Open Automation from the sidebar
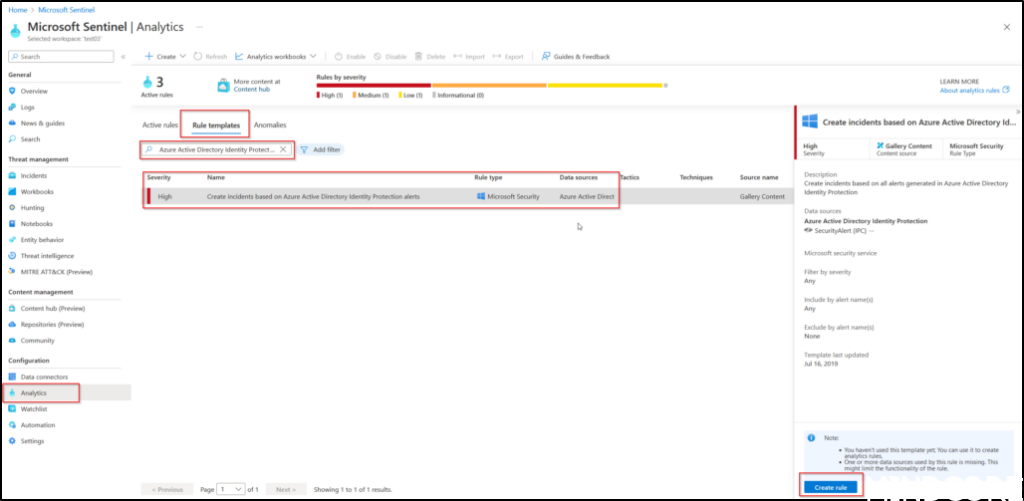 38,425
